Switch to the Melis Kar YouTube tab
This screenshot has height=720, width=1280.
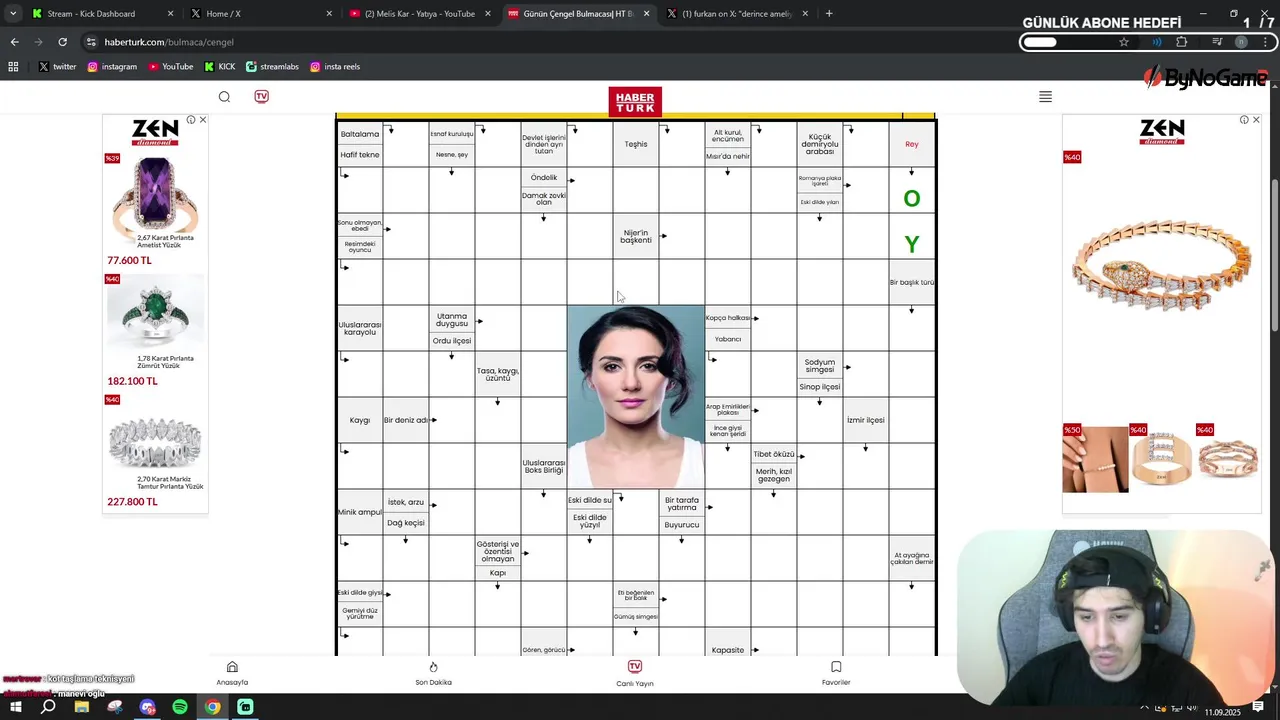420,14
